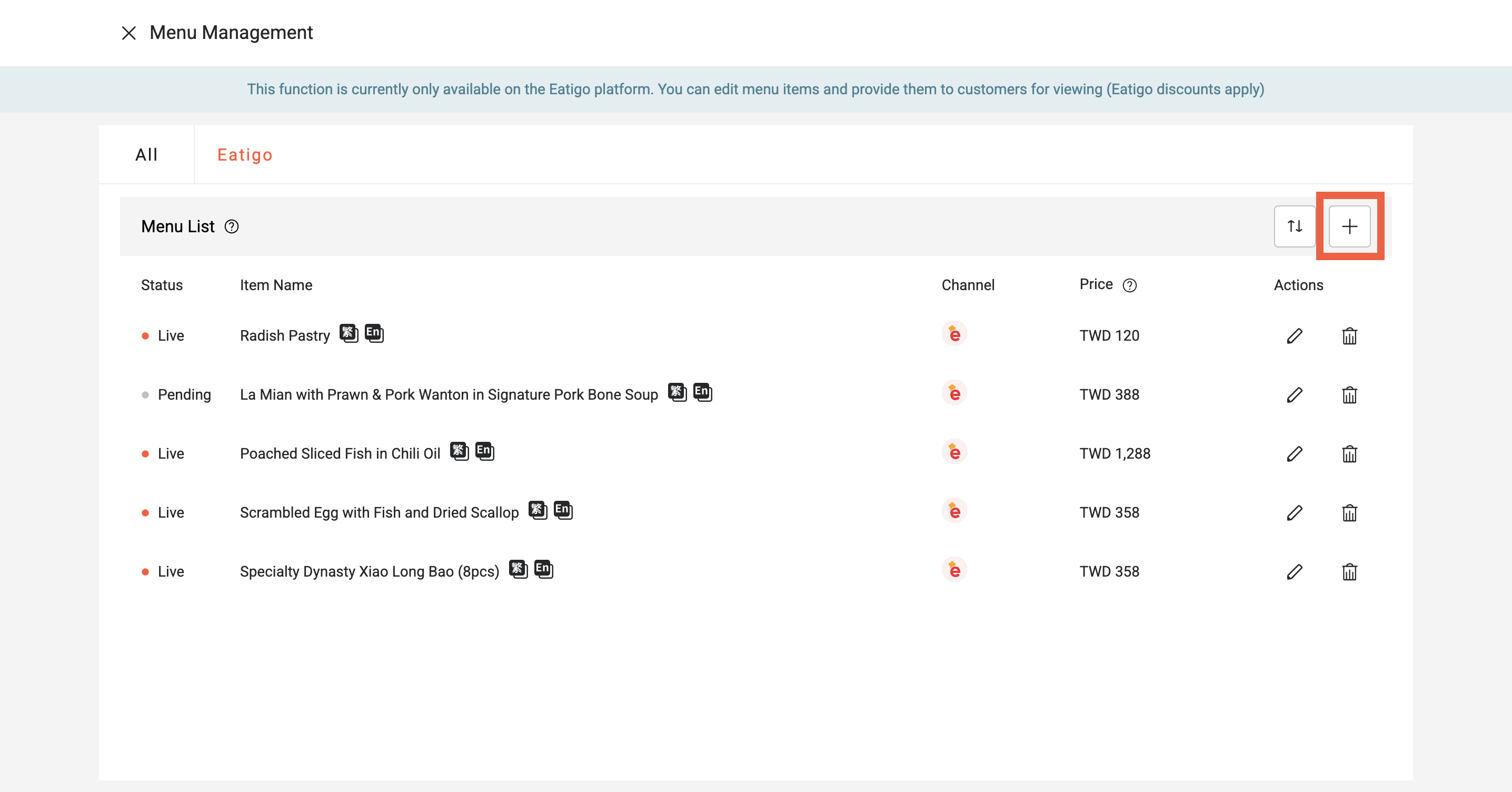Click Eatigo channel logo on Scrambled Egg row
The height and width of the screenshot is (792, 1512).
954,511
